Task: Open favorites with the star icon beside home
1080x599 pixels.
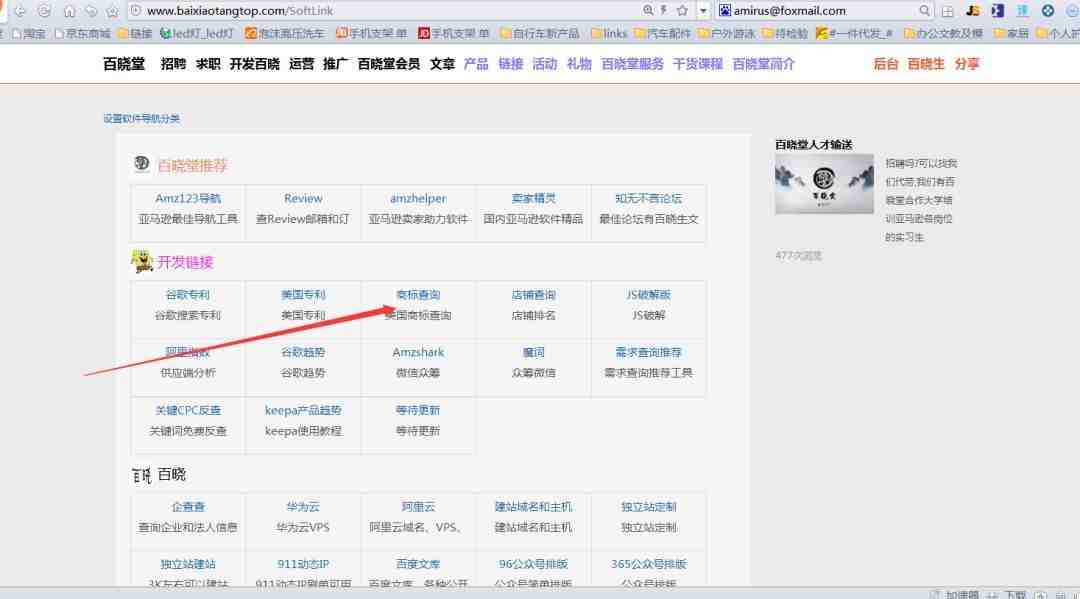Action: (x=112, y=11)
